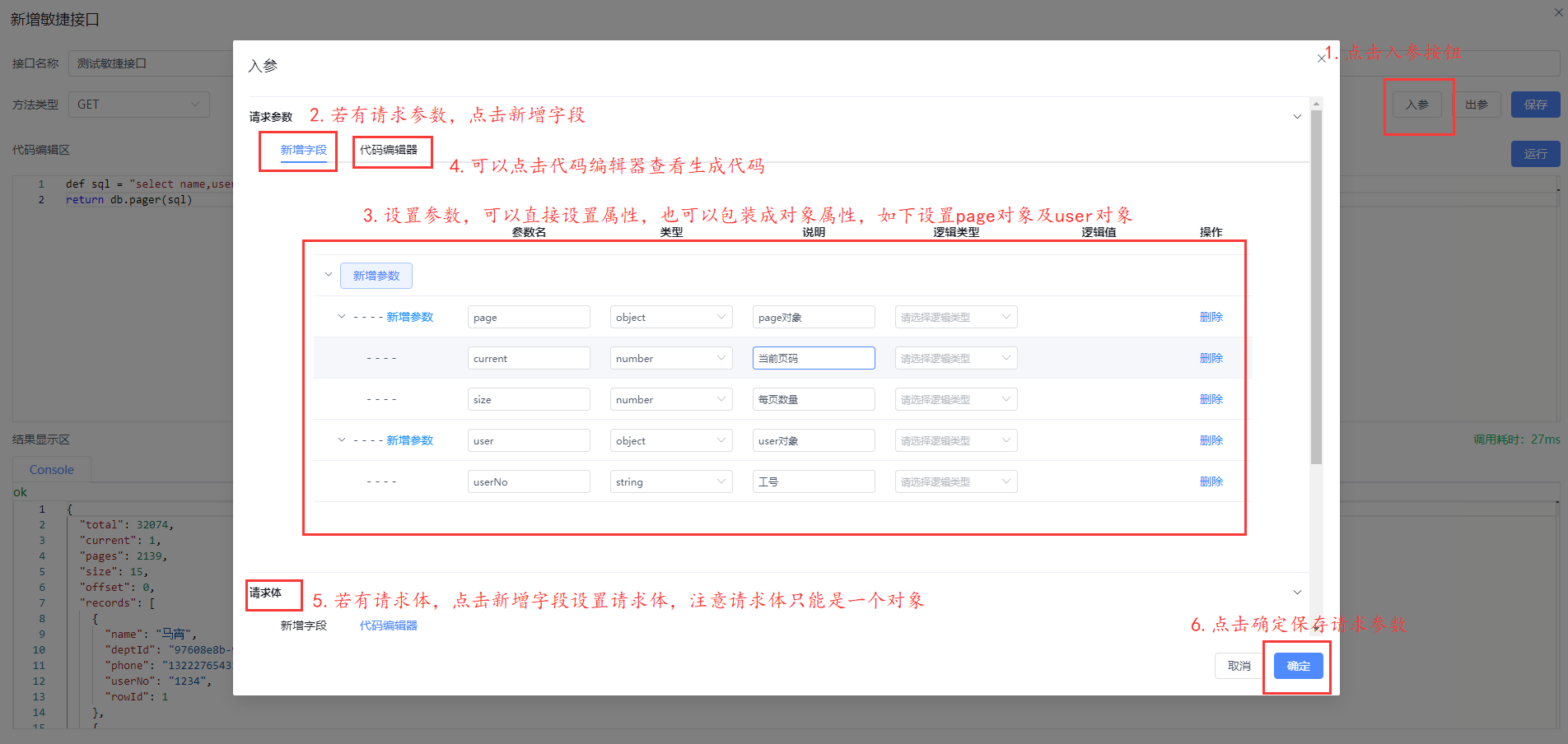Viewport: 1568px width, 744px height.
Task: Edit the 每页数量 description field
Action: (814, 399)
